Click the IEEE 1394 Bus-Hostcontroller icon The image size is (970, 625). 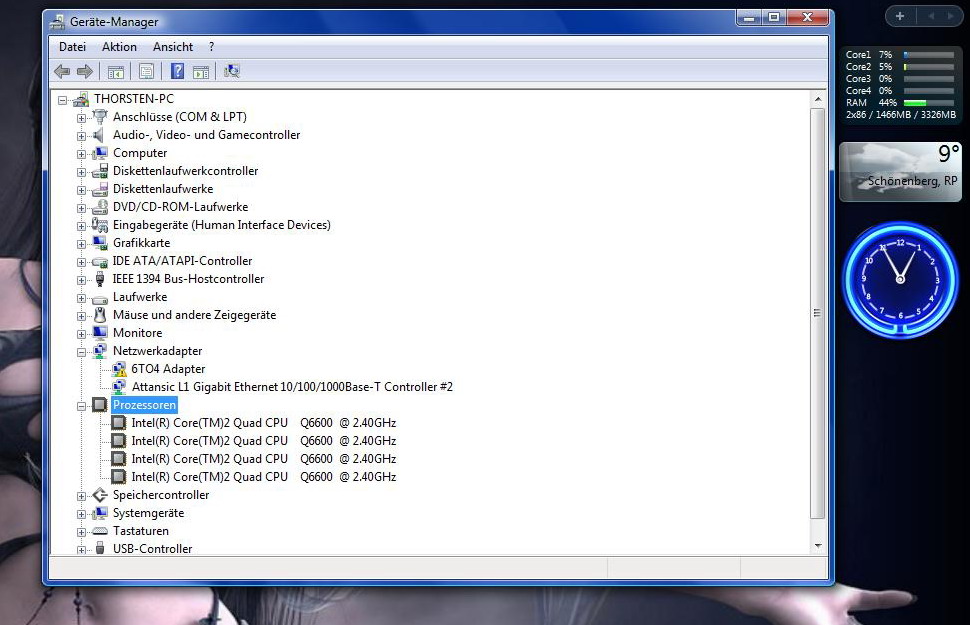click(100, 279)
